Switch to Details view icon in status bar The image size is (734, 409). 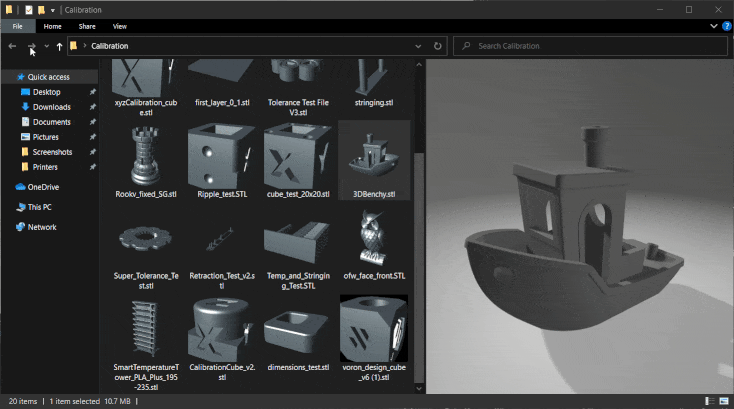coord(710,401)
